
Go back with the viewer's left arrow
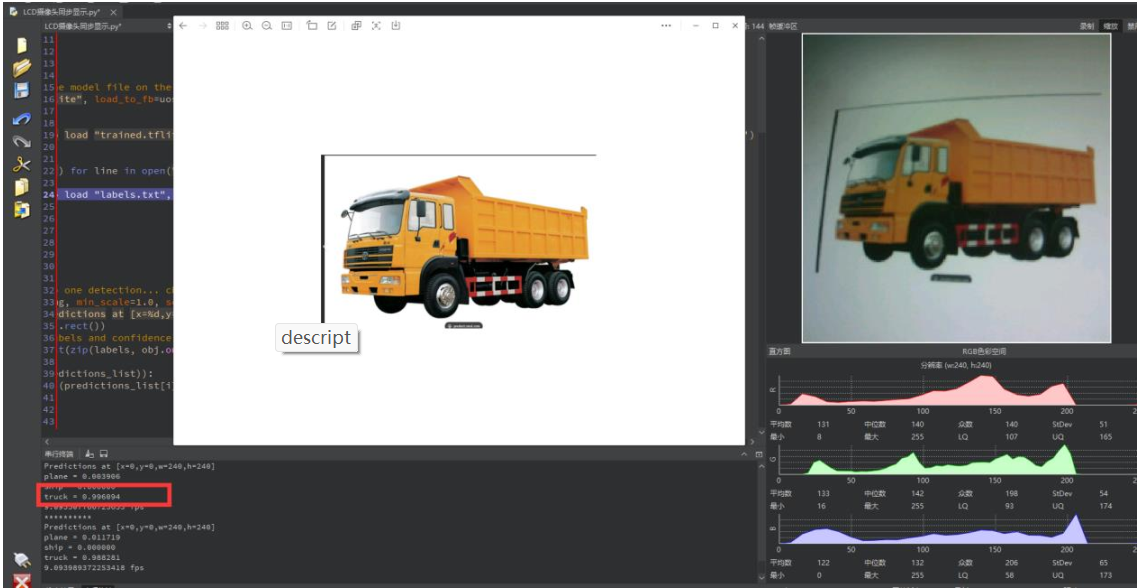tap(183, 26)
